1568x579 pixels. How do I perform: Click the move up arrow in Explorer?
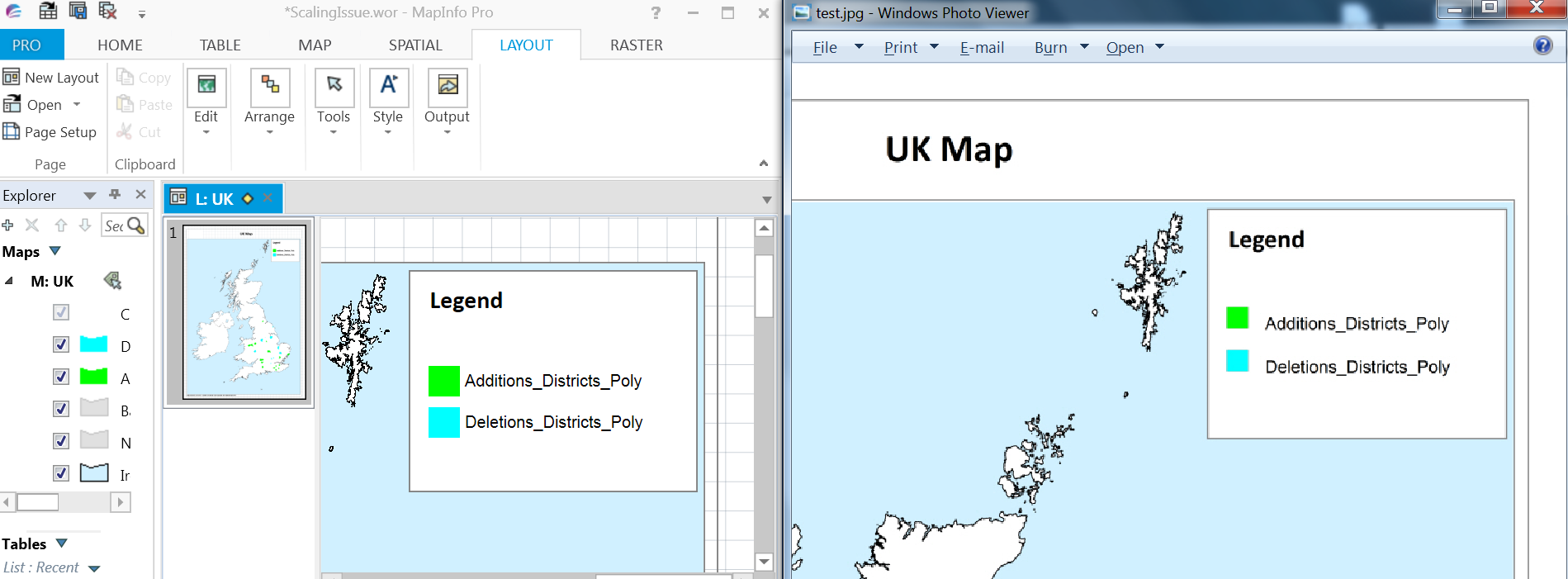61,225
